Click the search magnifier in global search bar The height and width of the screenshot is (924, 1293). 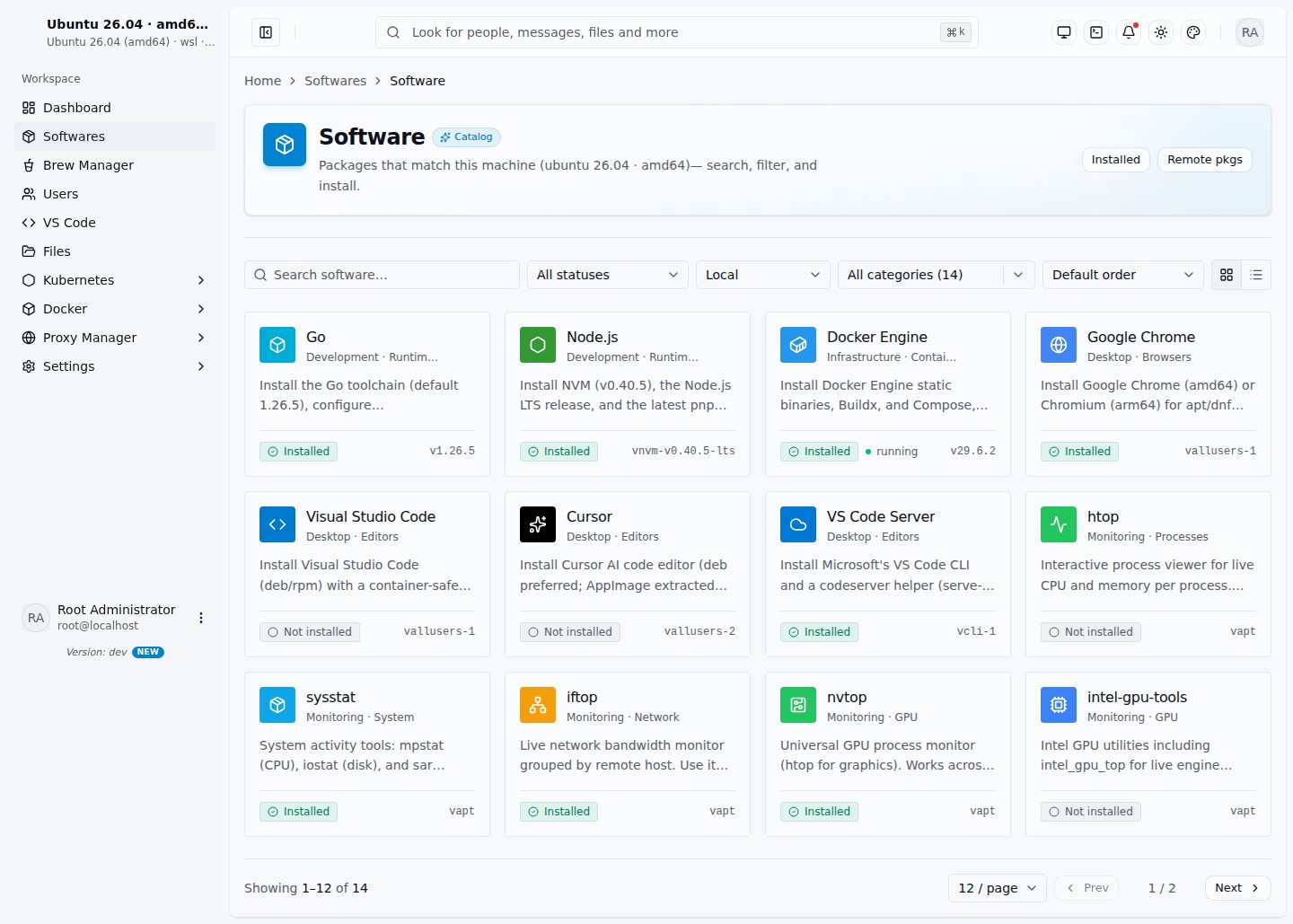point(393,32)
